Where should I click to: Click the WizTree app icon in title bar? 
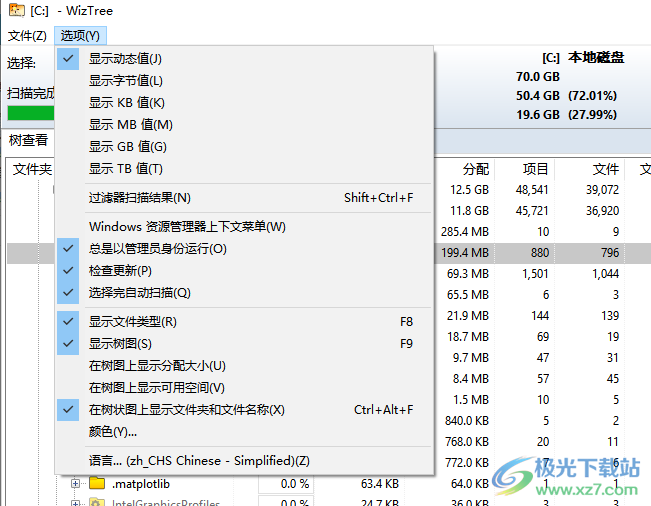[x=17, y=10]
